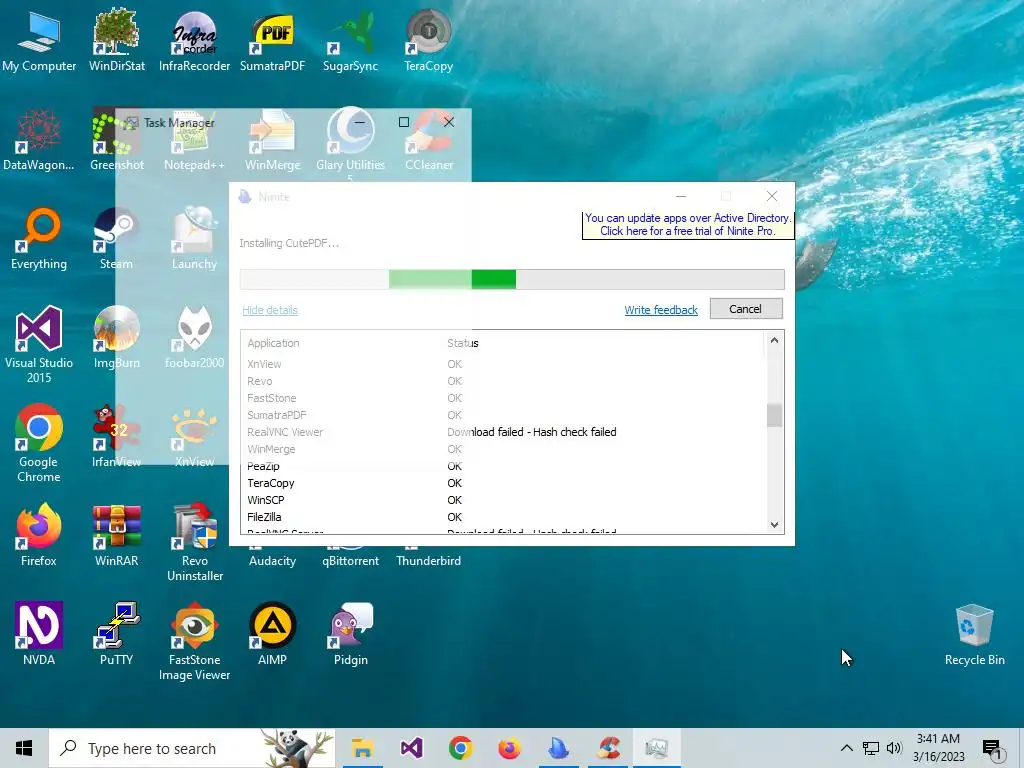Select the AIMP desktop shortcut
The width and height of the screenshot is (1024, 768).
click(272, 634)
